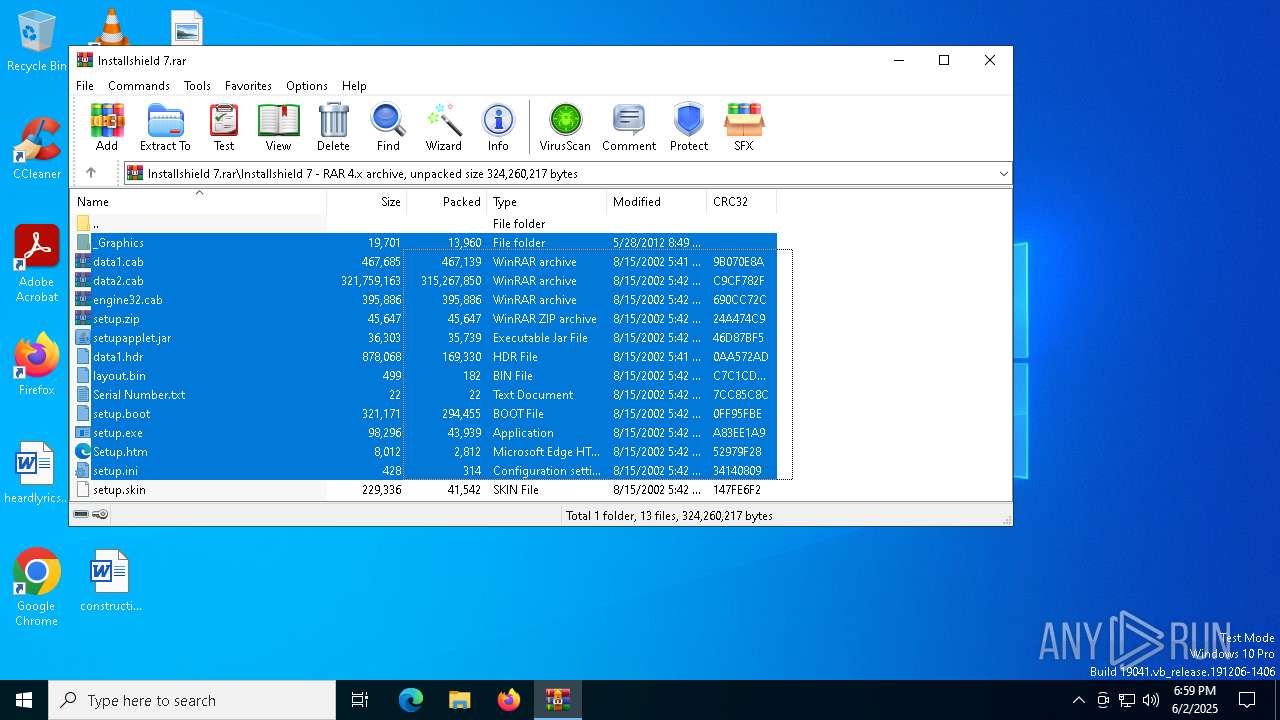
Task: Sort by Name column header
Action: (198, 201)
